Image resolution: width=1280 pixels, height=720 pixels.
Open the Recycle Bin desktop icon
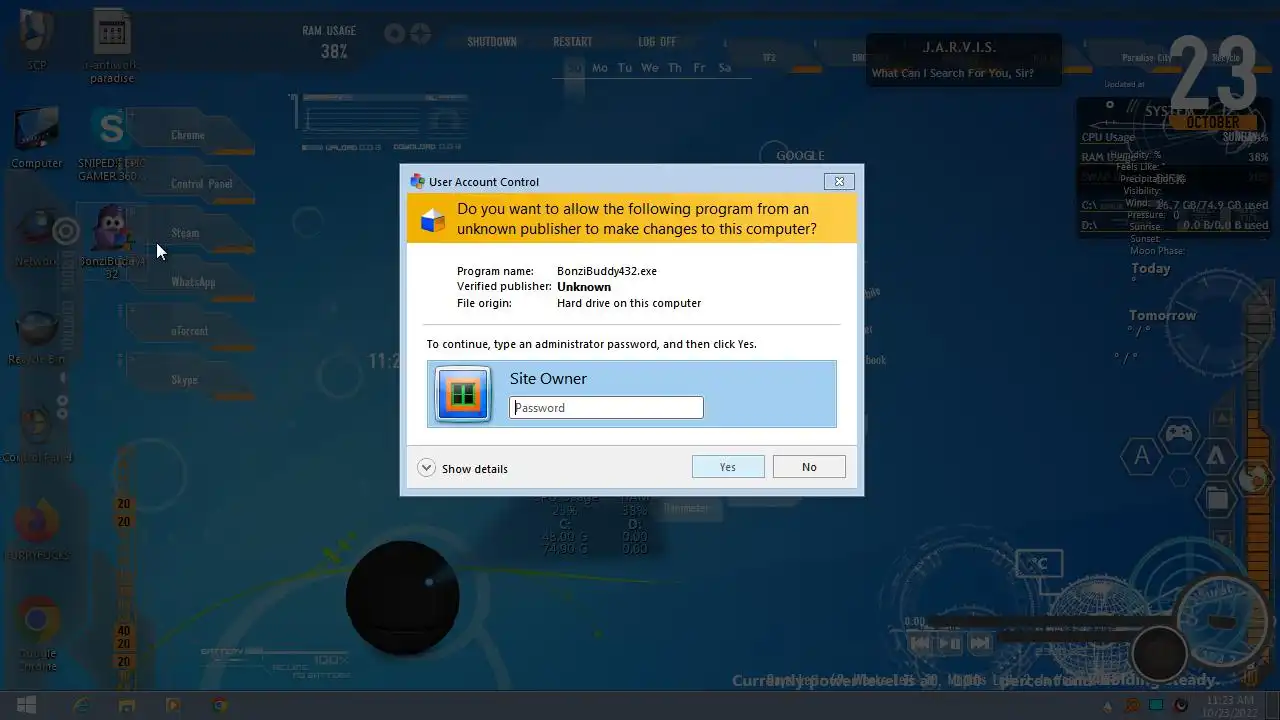pos(37,338)
